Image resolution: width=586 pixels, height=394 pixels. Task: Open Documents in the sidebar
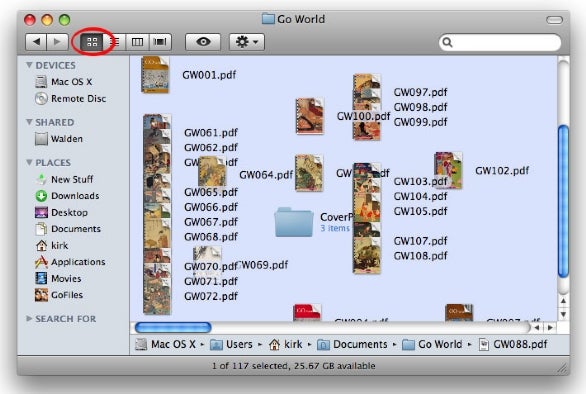(x=68, y=228)
